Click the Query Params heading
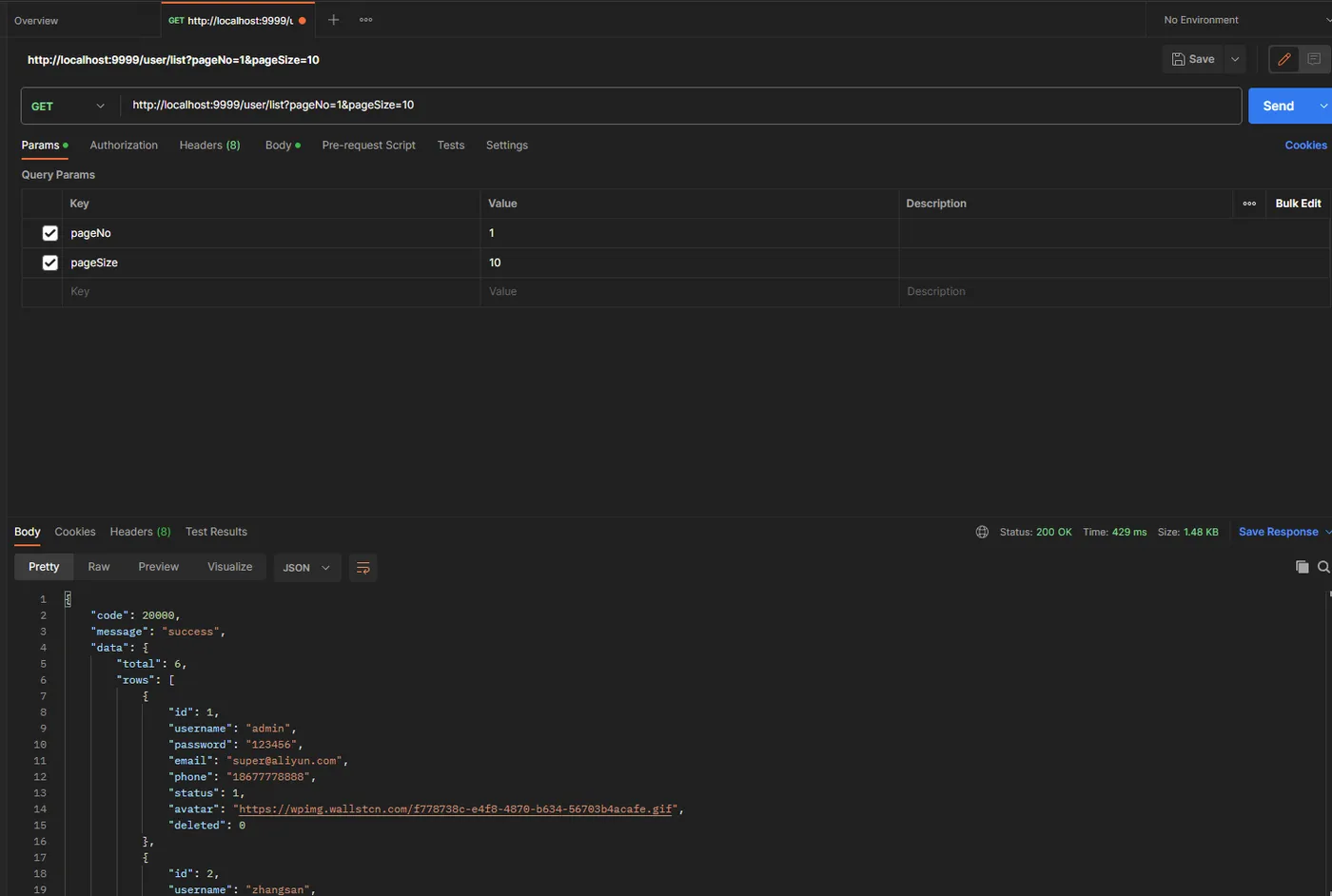This screenshot has height=896, width=1332. point(58,175)
